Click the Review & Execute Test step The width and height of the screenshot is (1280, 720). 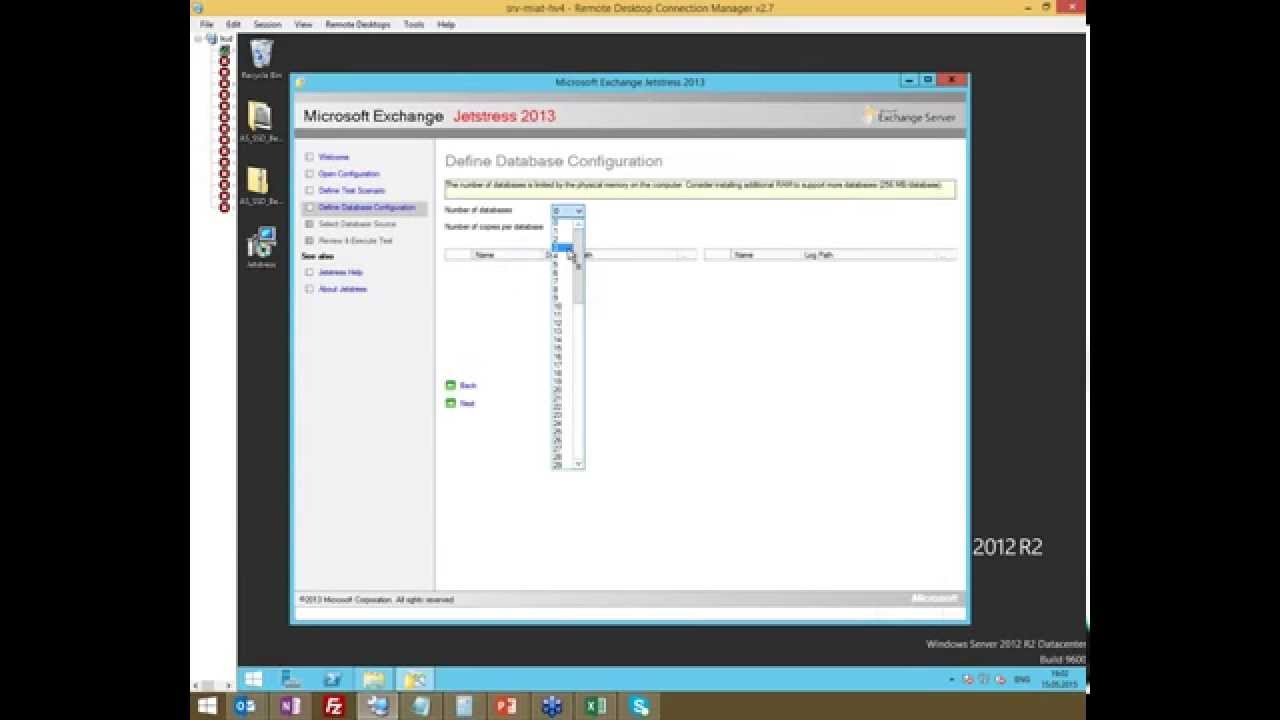[x=355, y=241]
